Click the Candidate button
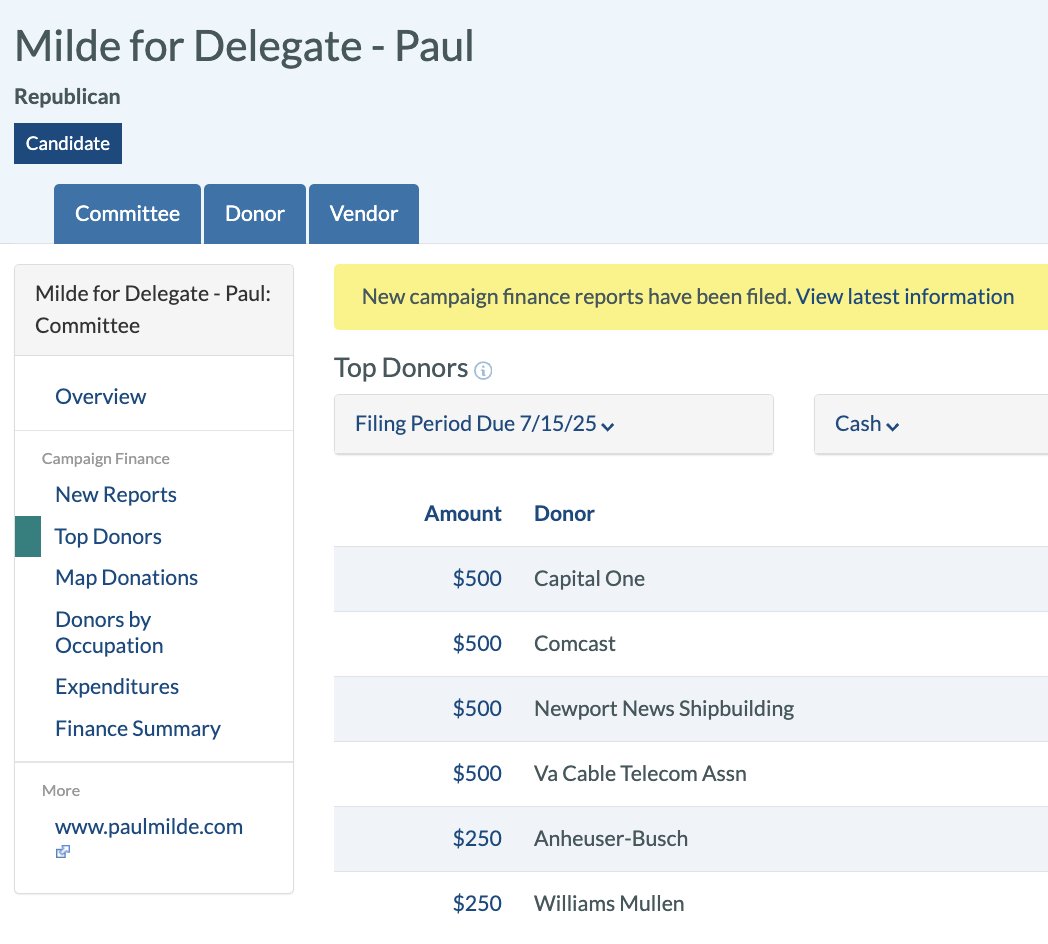Viewport: 1048px width, 944px height. (68, 143)
